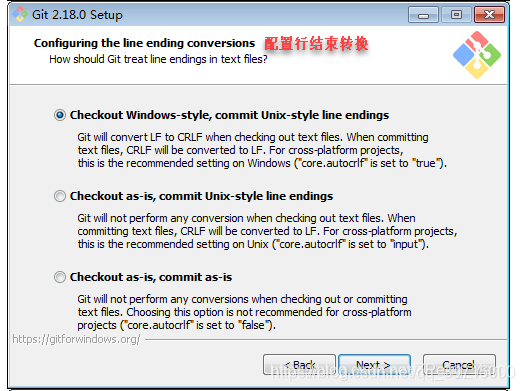Click the 'Checkout Windows-style, commit Unix-style line endings' label
The height and width of the screenshot is (391, 525).
pyautogui.click(x=229, y=115)
